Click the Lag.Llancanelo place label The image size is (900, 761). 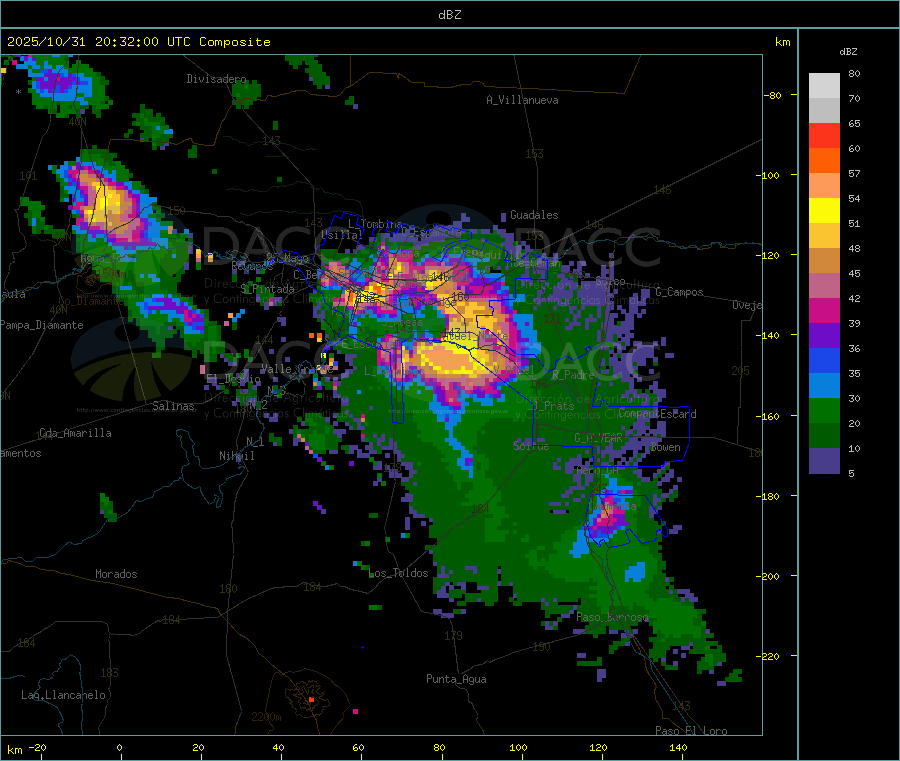(63, 696)
